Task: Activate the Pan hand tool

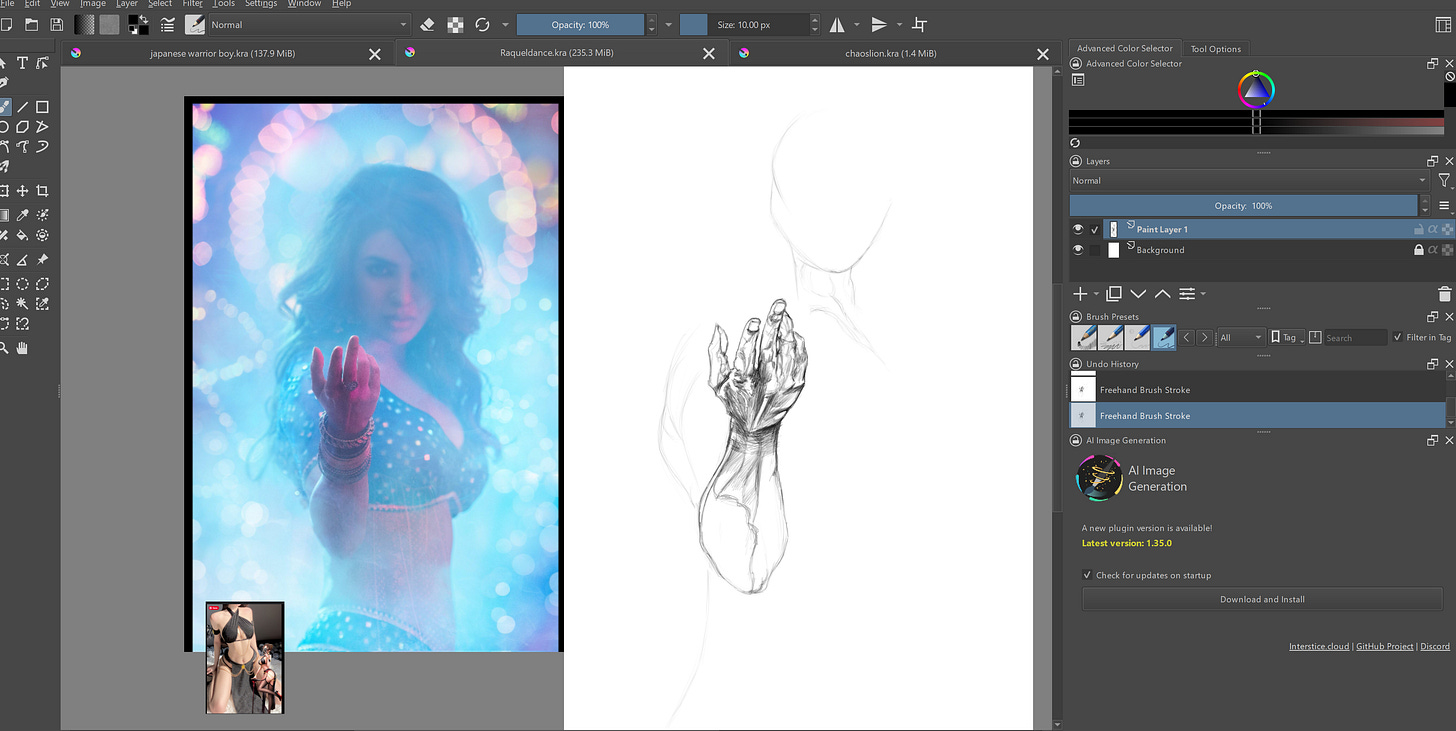Action: pos(22,347)
